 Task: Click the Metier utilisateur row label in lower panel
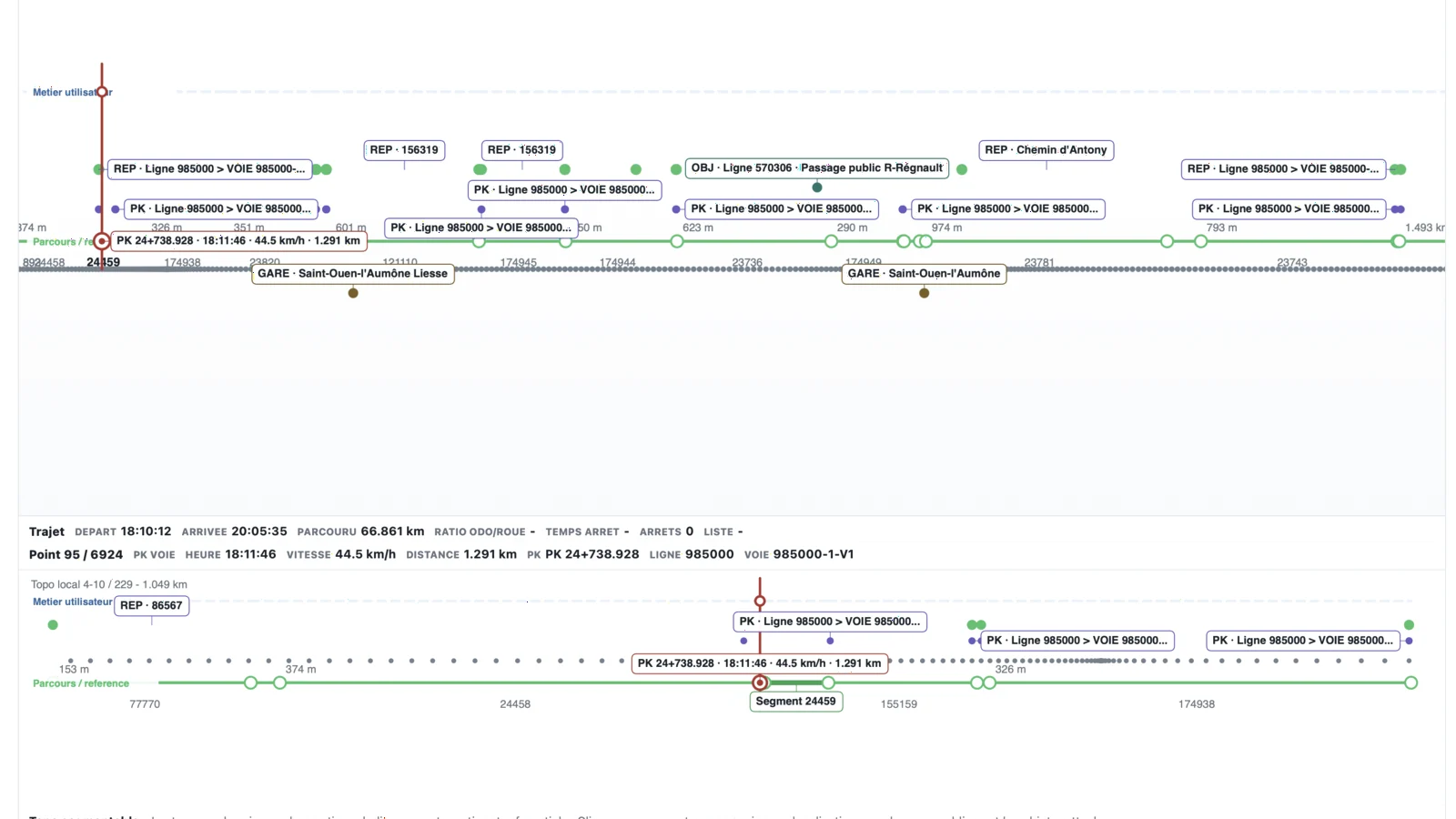pos(73,602)
